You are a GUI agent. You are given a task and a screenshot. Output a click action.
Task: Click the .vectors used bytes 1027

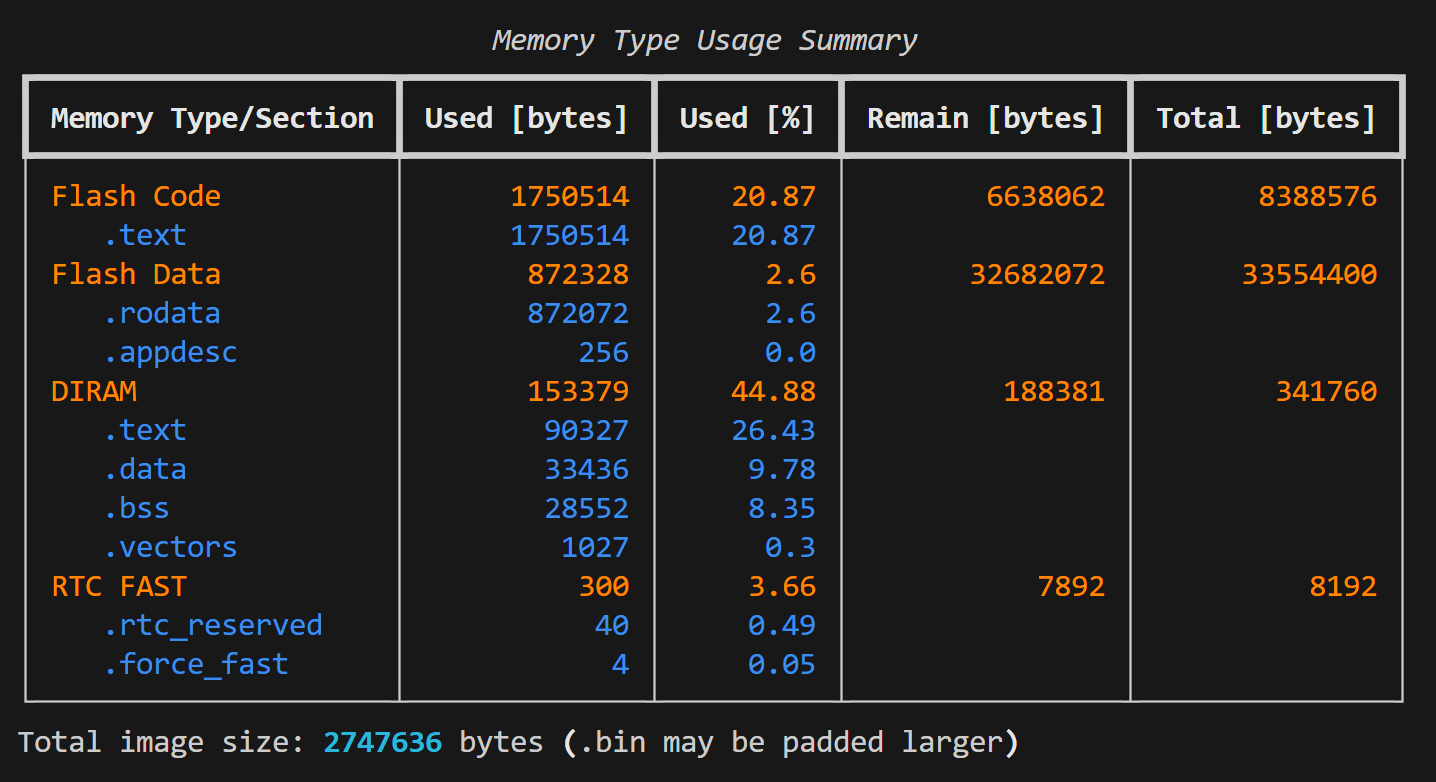pyautogui.click(x=595, y=547)
